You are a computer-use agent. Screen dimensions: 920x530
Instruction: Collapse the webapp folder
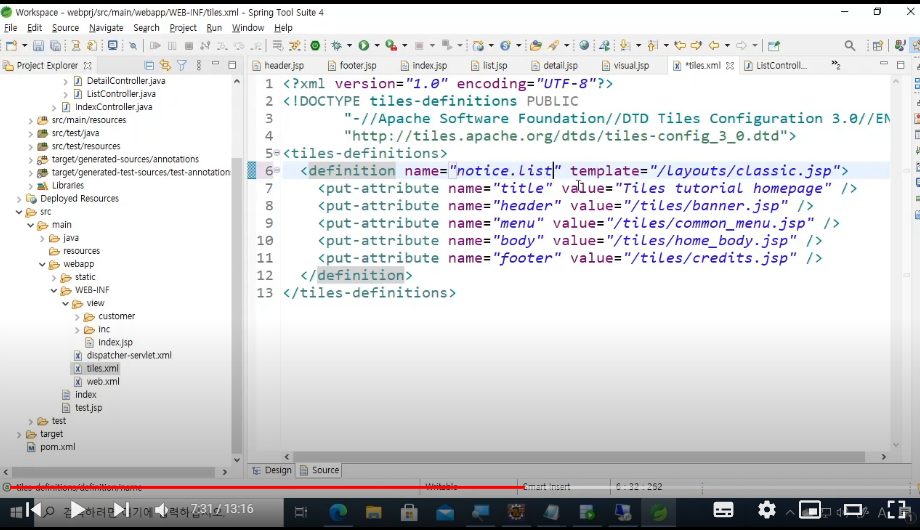click(42, 264)
